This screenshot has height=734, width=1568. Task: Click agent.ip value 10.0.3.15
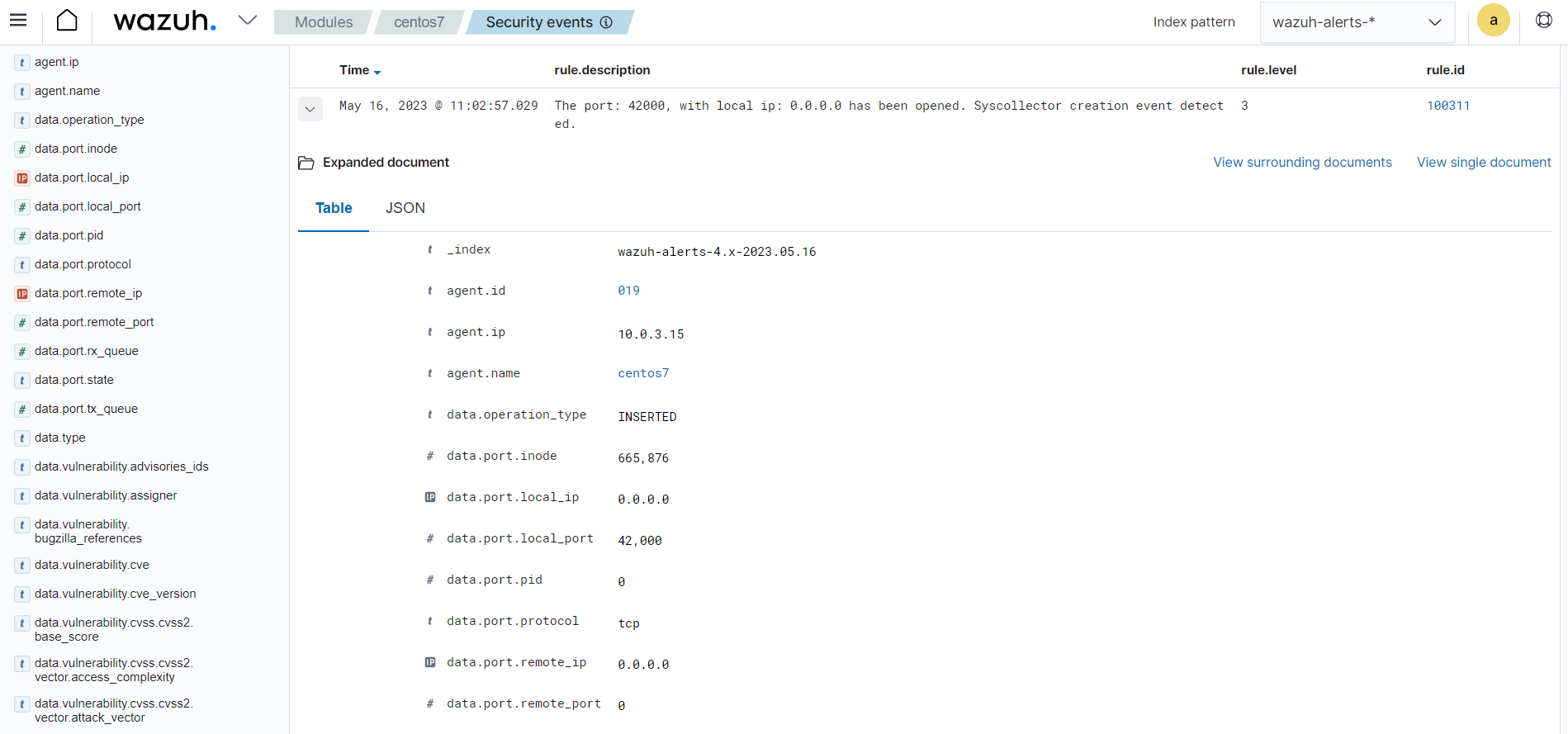651,334
